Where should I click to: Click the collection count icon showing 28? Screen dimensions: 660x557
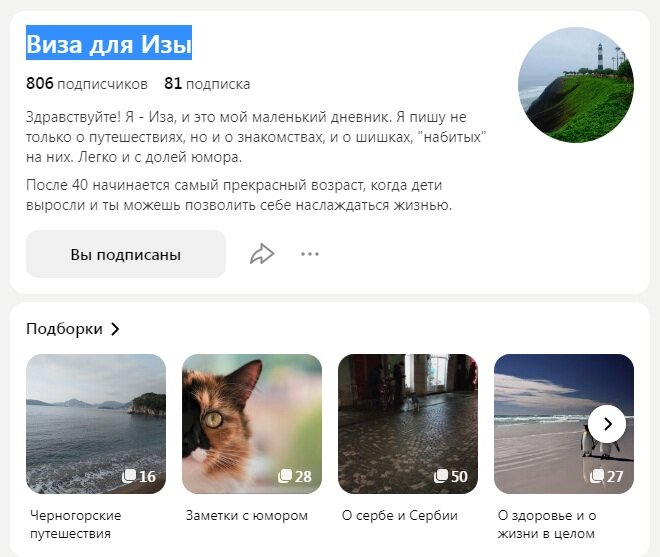285,476
